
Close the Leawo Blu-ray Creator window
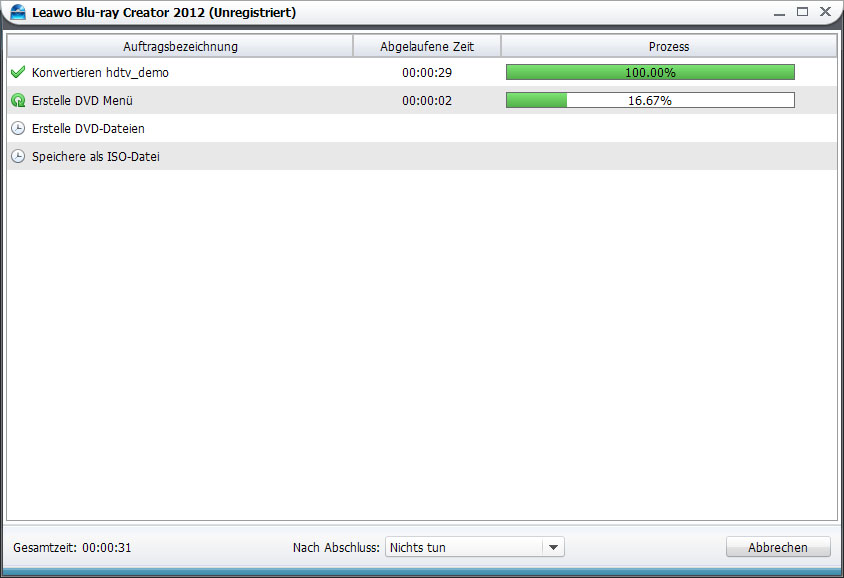[x=825, y=11]
